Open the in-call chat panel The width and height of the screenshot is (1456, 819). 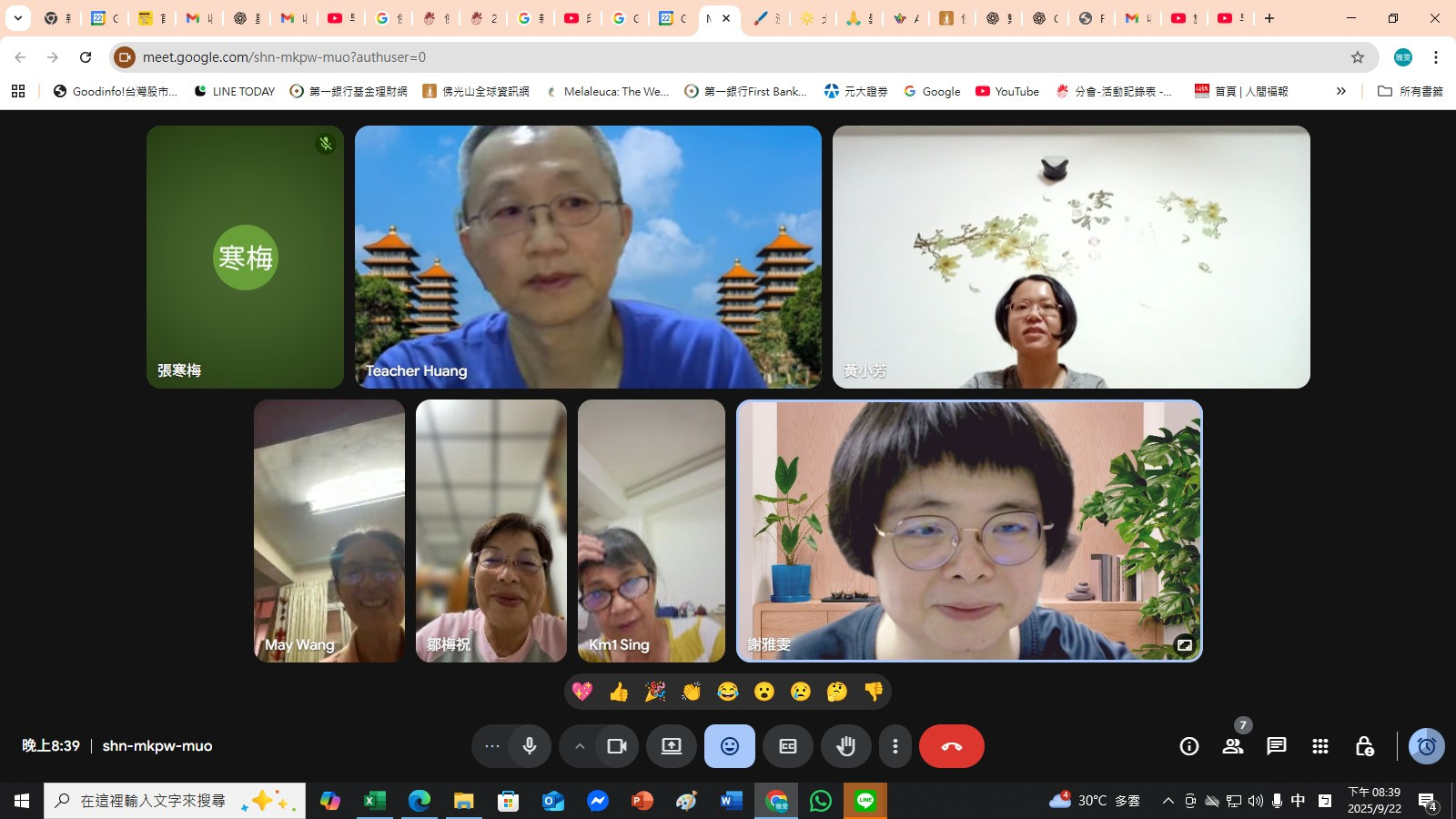click(1276, 746)
